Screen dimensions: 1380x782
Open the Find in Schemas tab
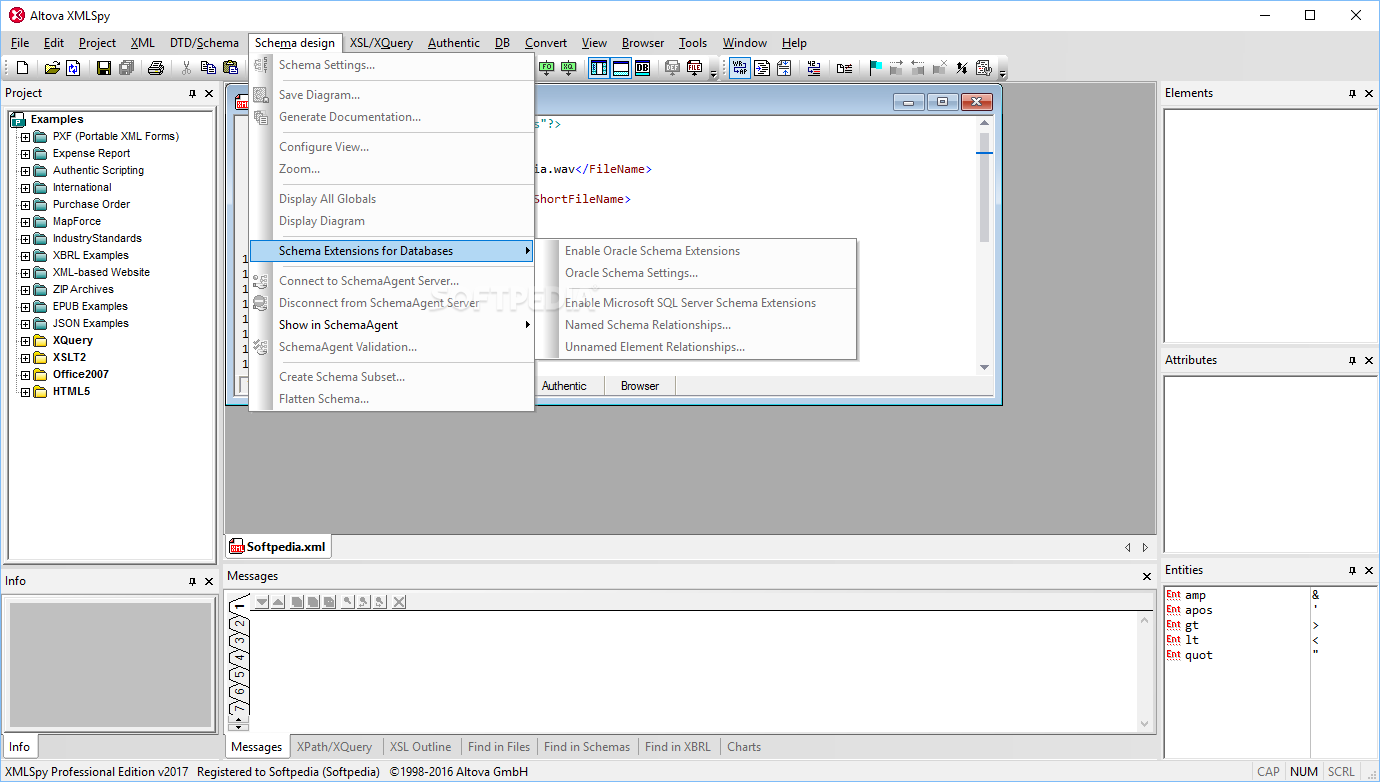pyautogui.click(x=587, y=747)
